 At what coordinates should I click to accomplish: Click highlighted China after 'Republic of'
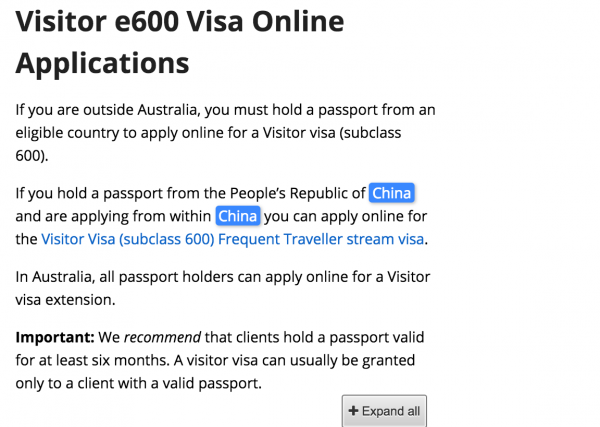coord(391,193)
